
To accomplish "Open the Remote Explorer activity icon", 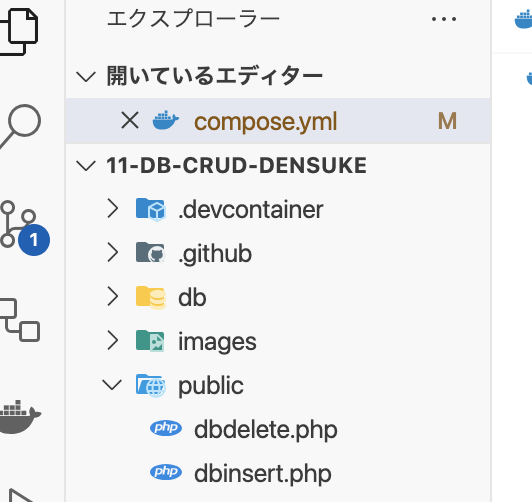I will [x=20, y=320].
